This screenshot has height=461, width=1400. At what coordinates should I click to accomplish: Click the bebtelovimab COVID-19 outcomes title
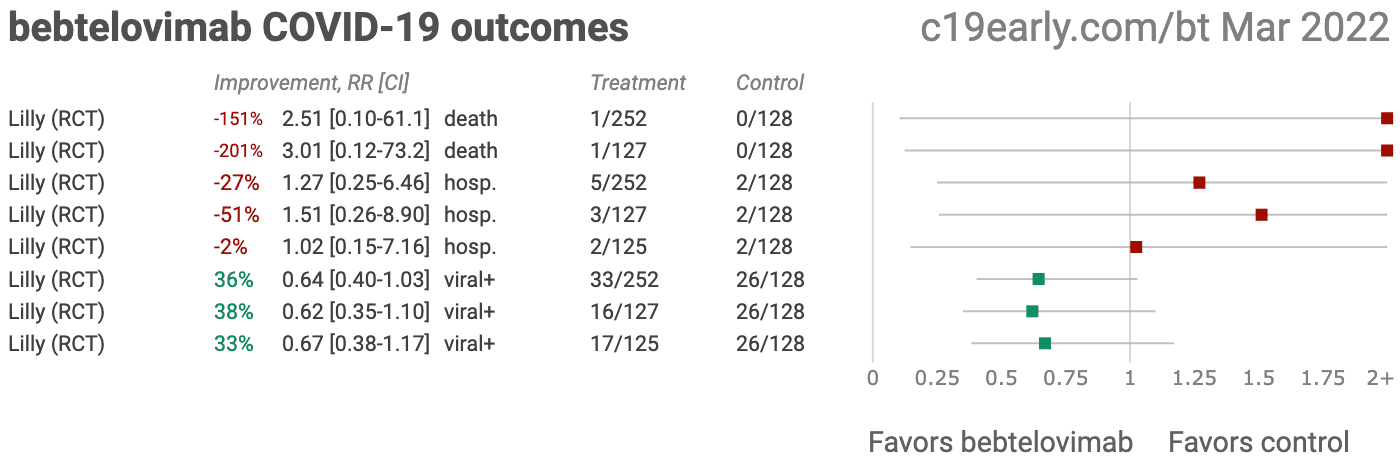pyautogui.click(x=318, y=28)
